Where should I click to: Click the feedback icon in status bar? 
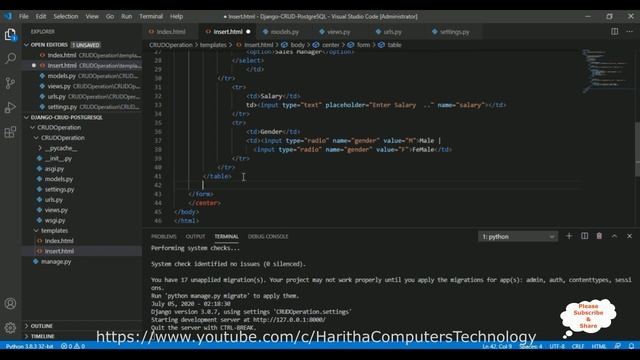pyautogui.click(x=618, y=346)
